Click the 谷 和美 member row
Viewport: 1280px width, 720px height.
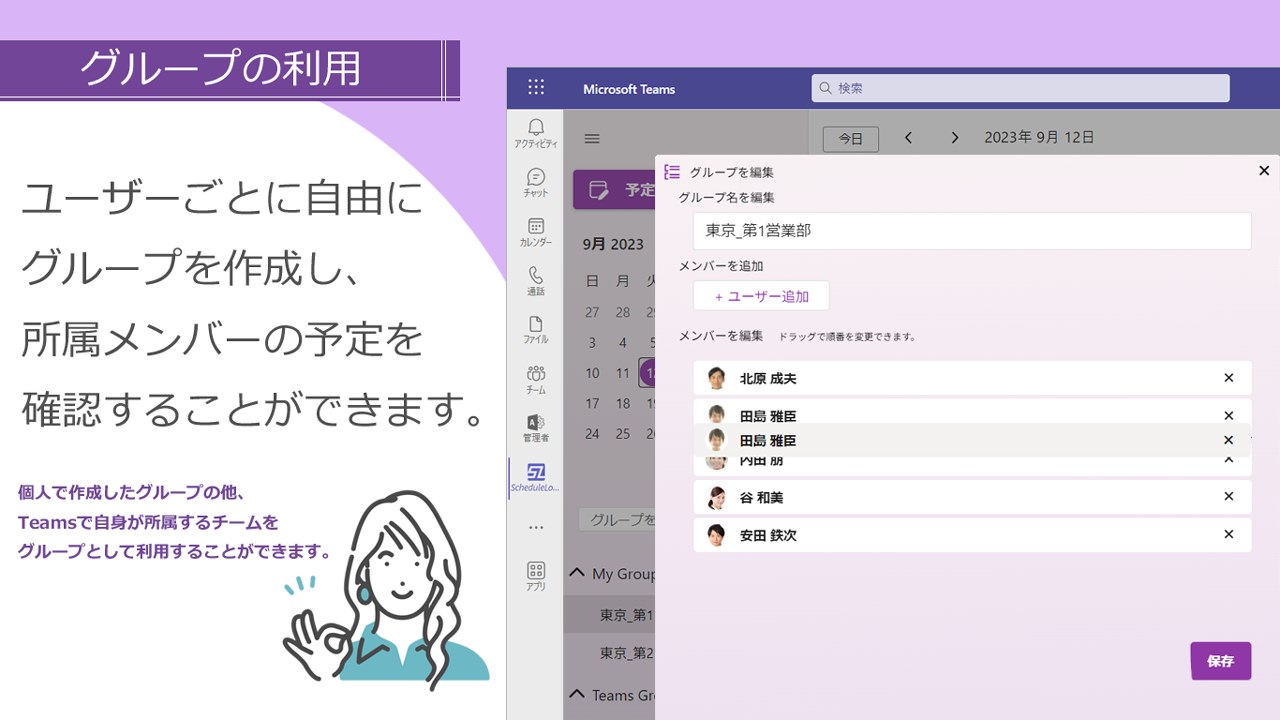972,497
